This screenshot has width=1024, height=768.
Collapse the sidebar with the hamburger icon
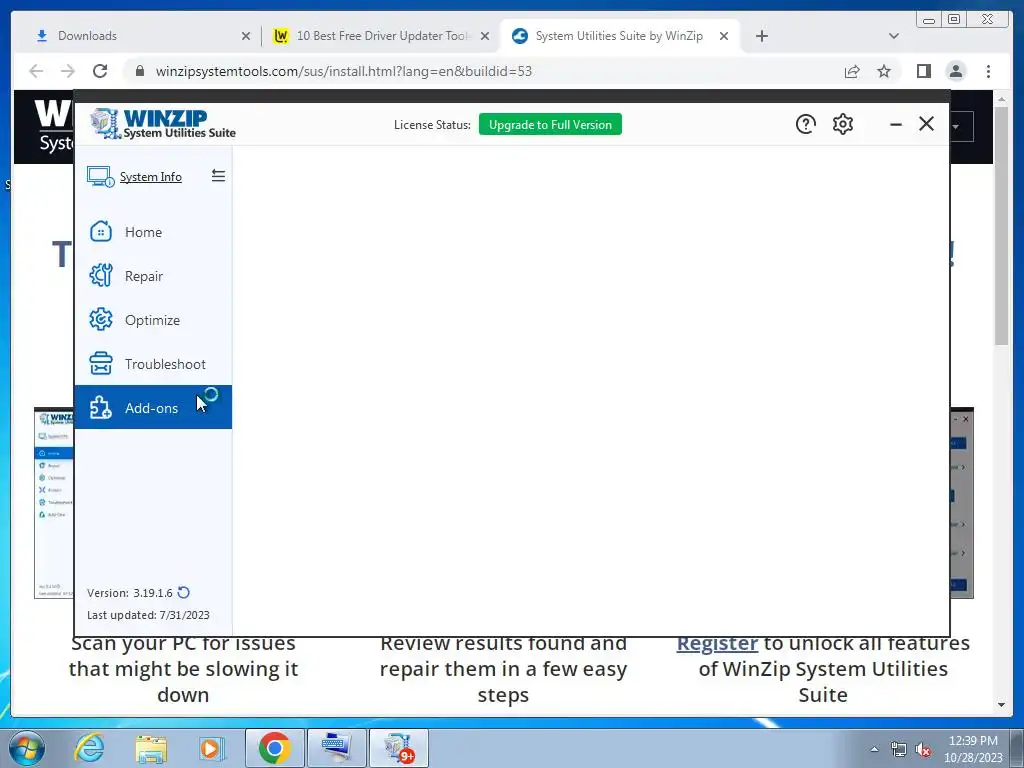pos(218,176)
